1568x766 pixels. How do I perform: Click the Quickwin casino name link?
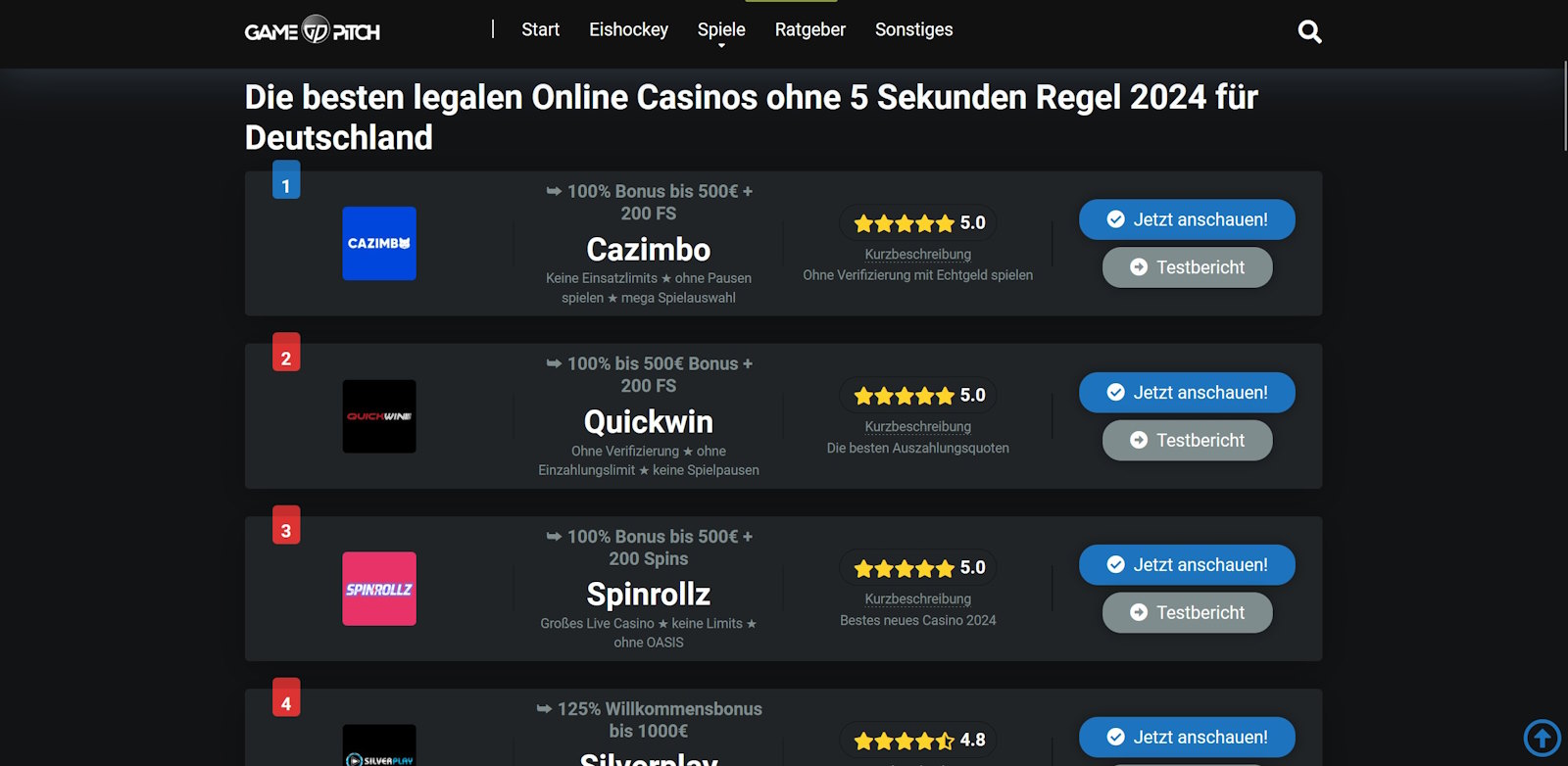(648, 422)
